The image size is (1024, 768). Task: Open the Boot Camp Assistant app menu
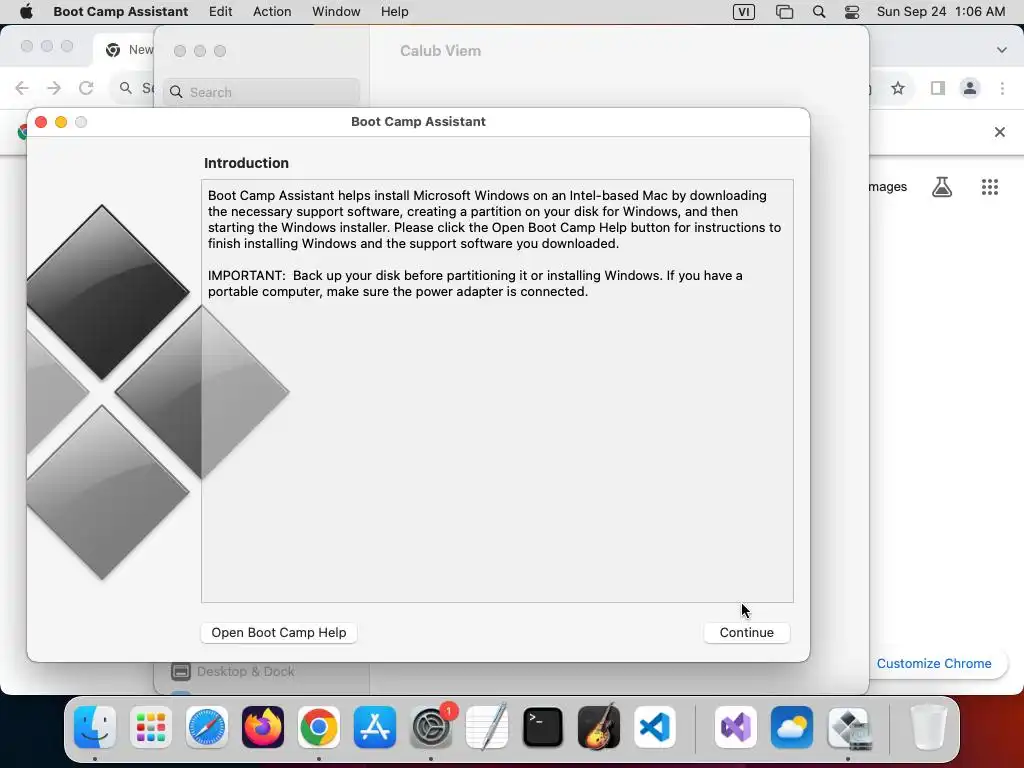click(x=121, y=12)
